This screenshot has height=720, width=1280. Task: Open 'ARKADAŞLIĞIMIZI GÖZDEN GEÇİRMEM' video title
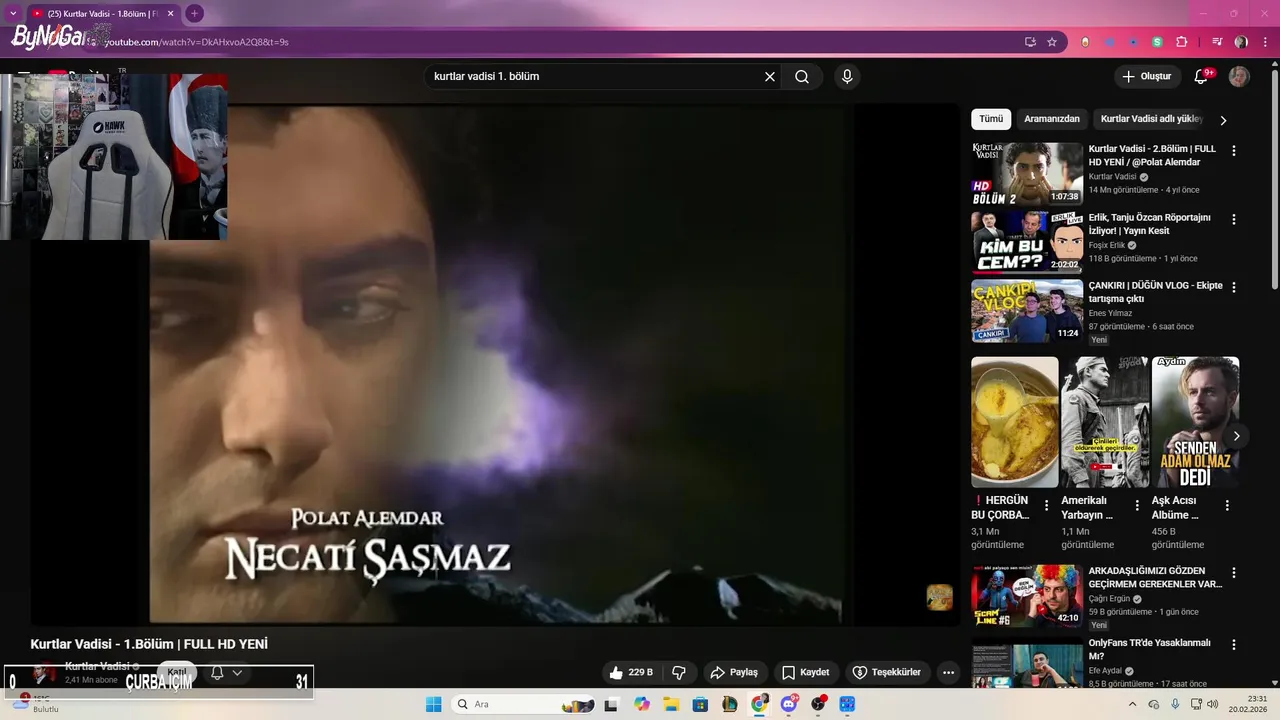(1155, 578)
